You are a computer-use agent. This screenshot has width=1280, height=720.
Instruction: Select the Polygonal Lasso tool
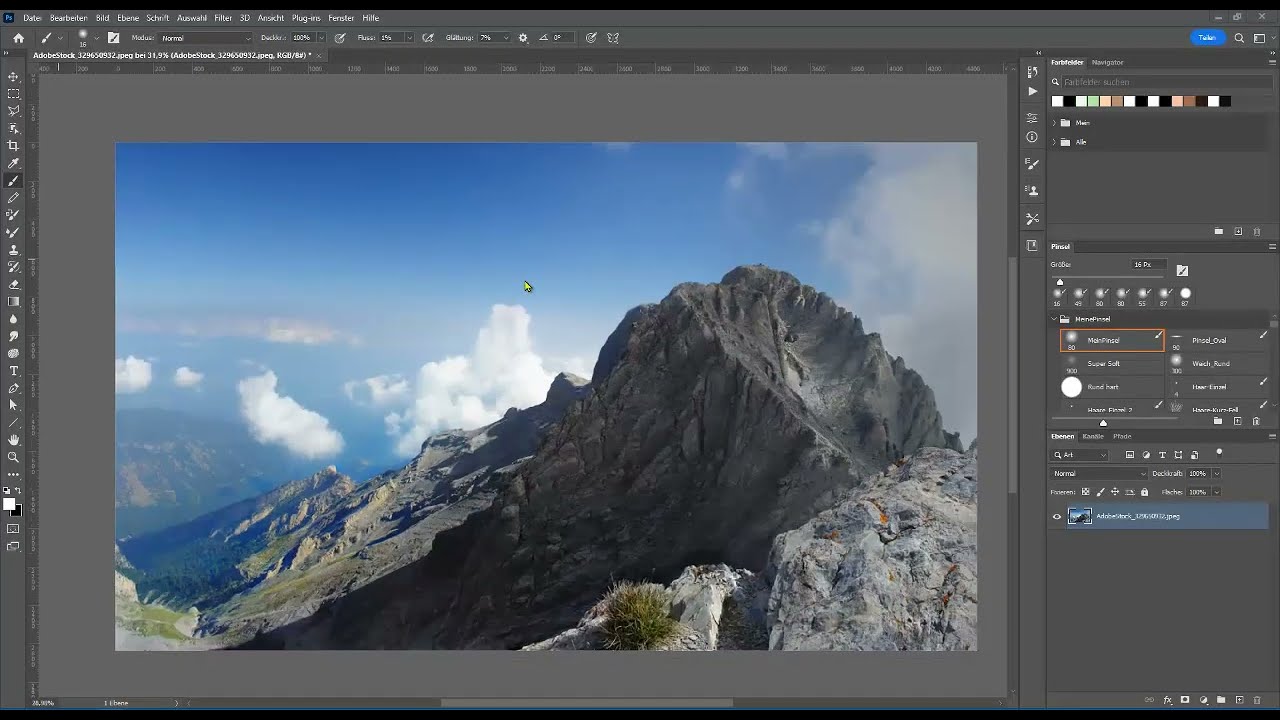(x=13, y=111)
